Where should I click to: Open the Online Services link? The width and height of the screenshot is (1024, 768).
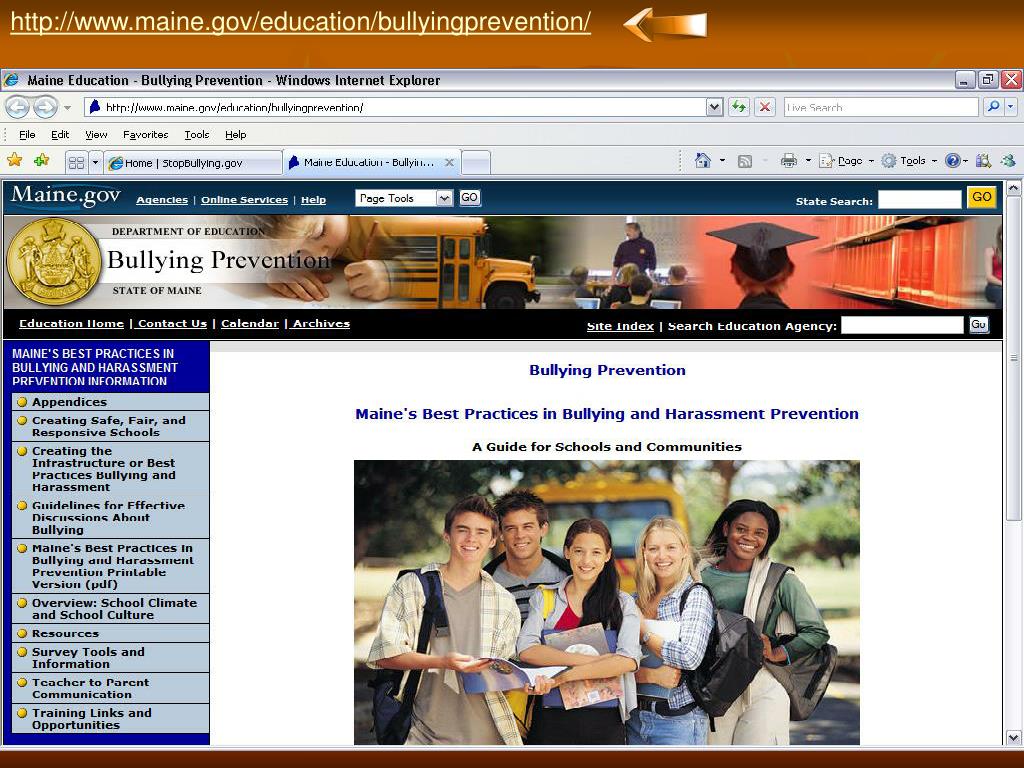coord(244,200)
